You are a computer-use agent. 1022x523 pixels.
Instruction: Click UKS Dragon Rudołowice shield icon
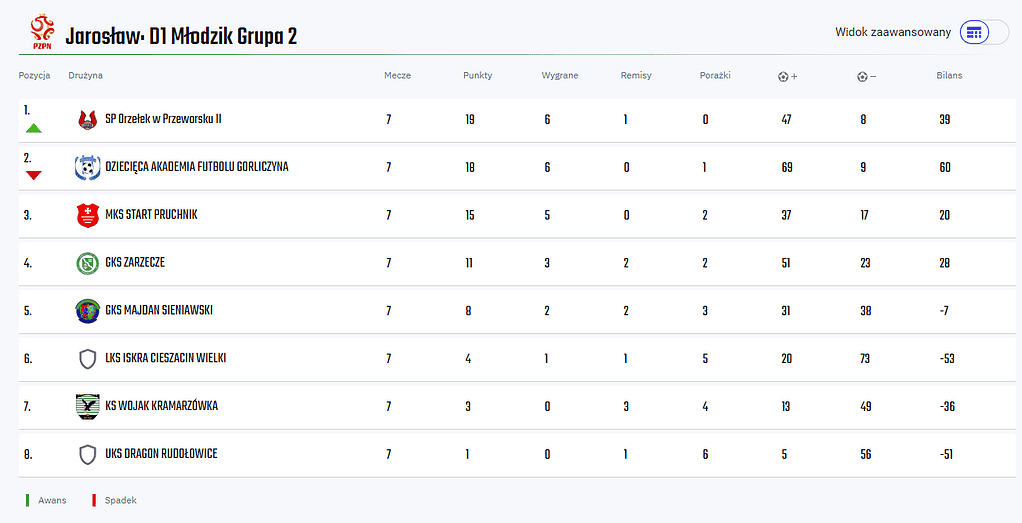(x=88, y=454)
